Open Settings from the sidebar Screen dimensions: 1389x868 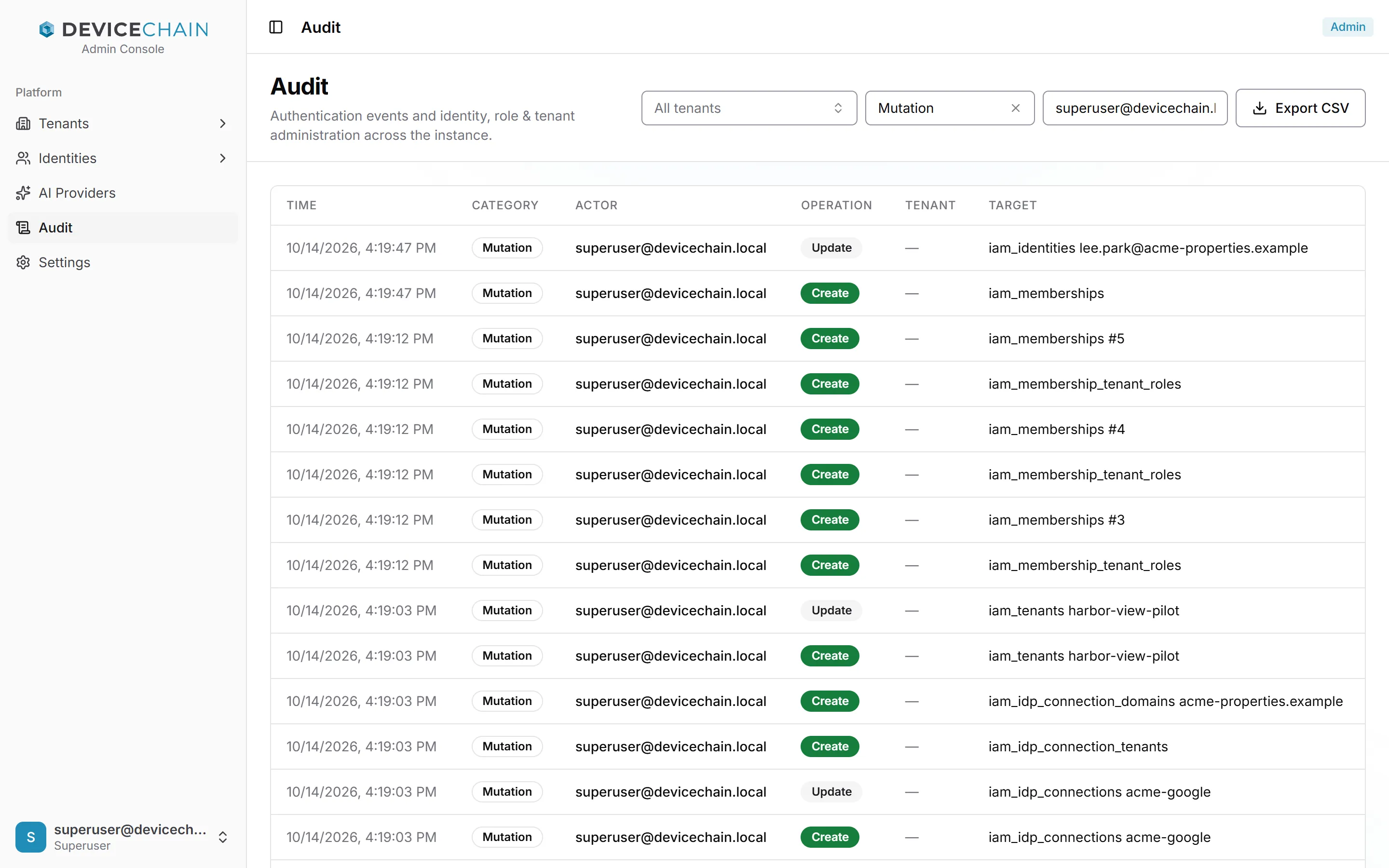(123, 262)
